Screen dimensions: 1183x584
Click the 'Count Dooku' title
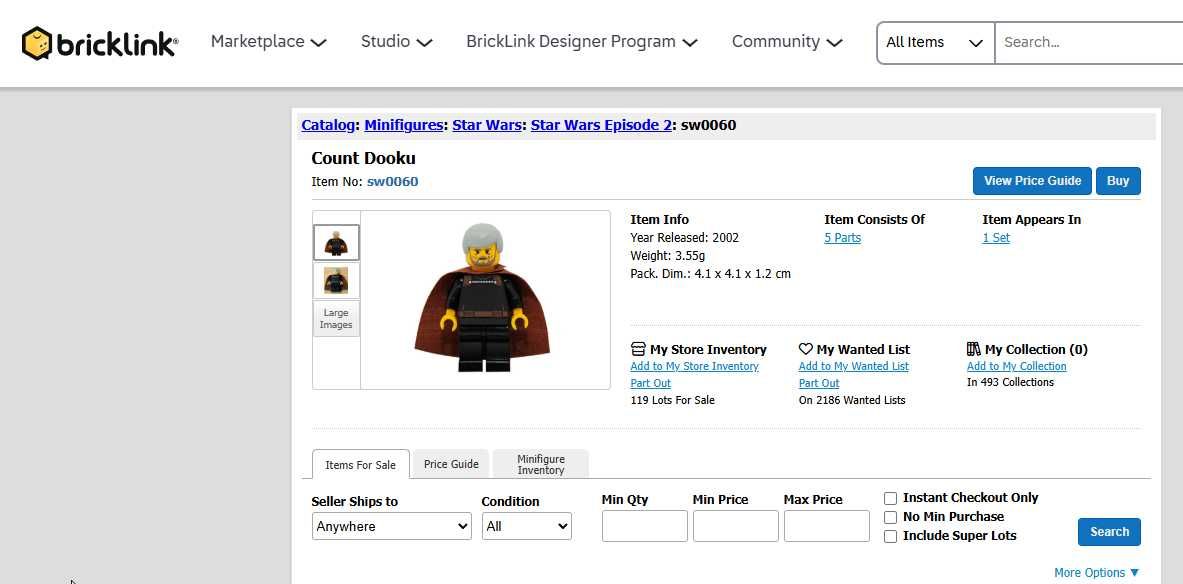click(363, 158)
